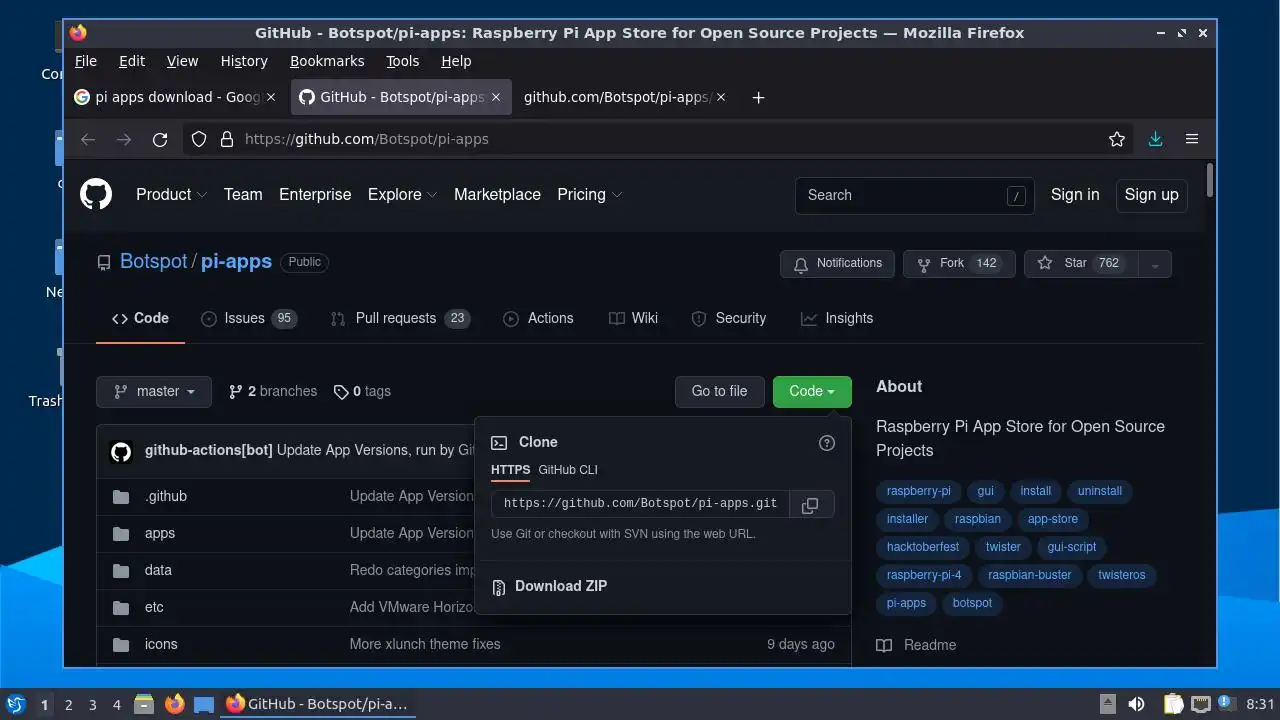Open the padlock site security info
This screenshot has height=720, width=1280.
tap(227, 139)
